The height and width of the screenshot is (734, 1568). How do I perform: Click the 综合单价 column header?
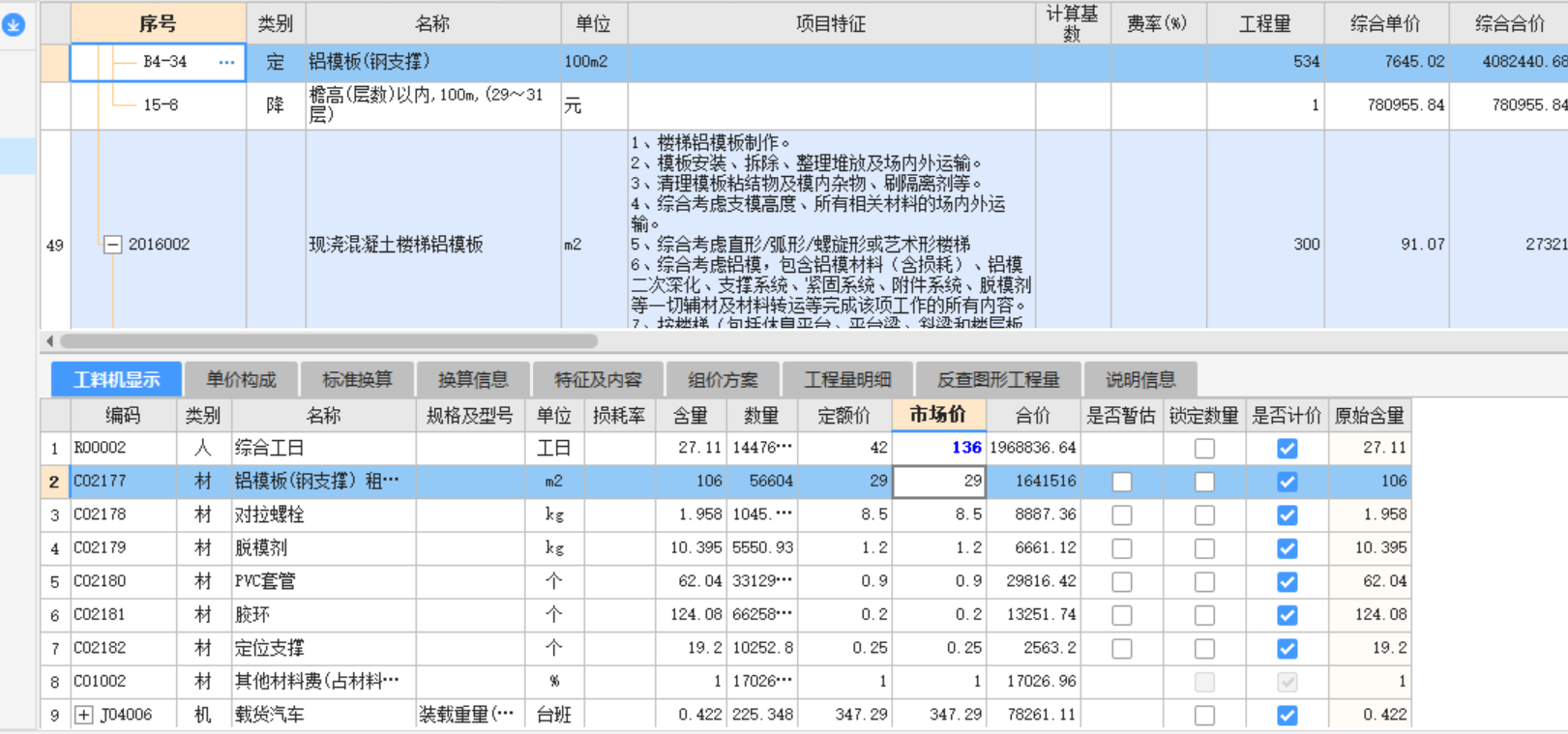click(x=1385, y=23)
